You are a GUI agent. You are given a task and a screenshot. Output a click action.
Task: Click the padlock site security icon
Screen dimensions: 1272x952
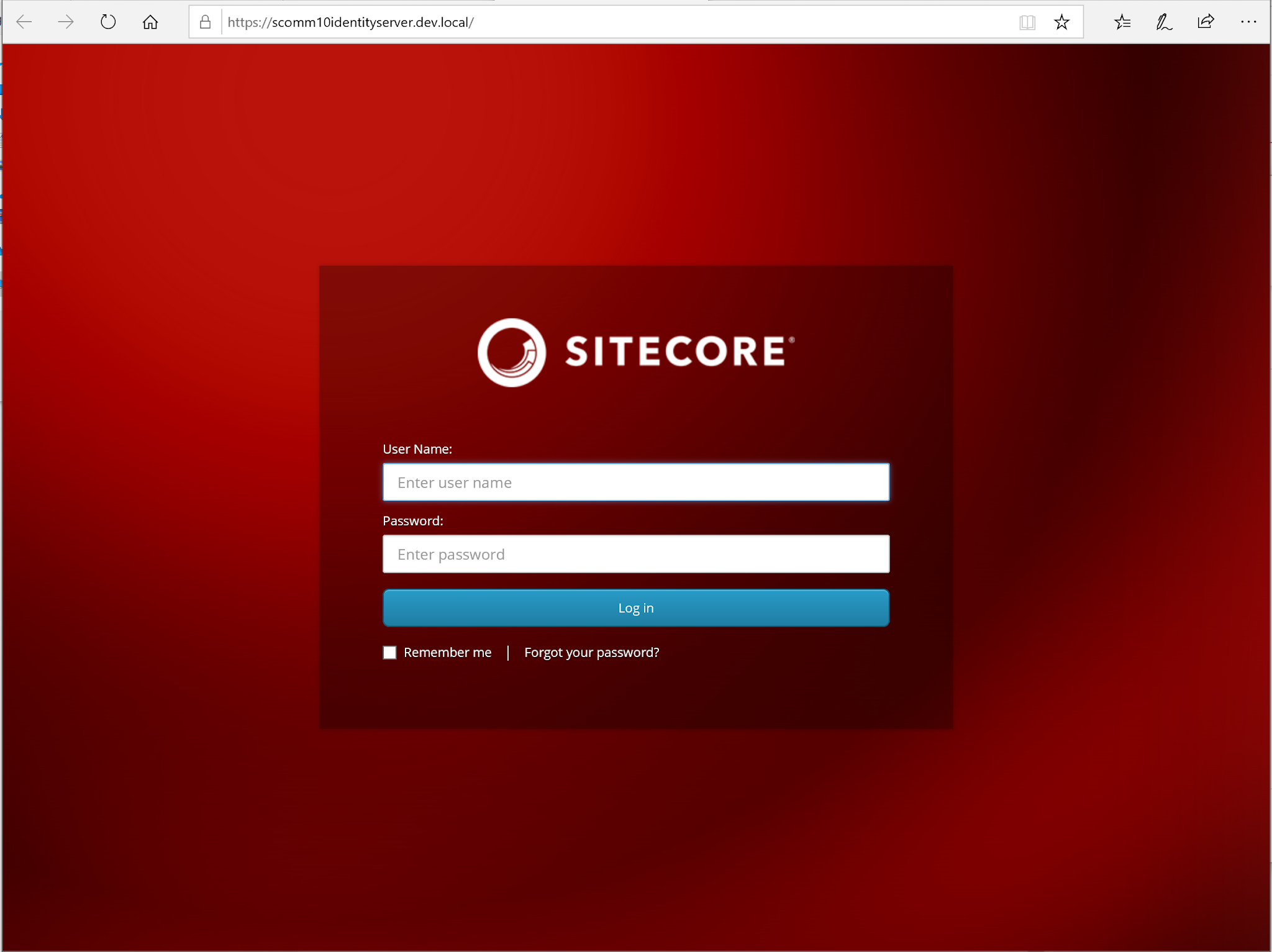(x=205, y=22)
